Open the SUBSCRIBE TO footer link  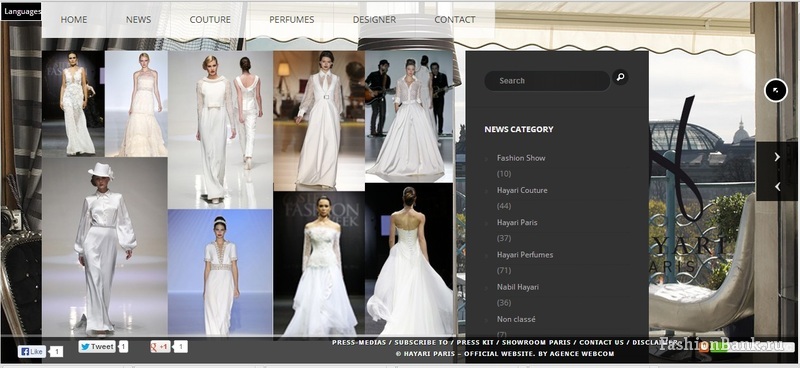[421, 342]
